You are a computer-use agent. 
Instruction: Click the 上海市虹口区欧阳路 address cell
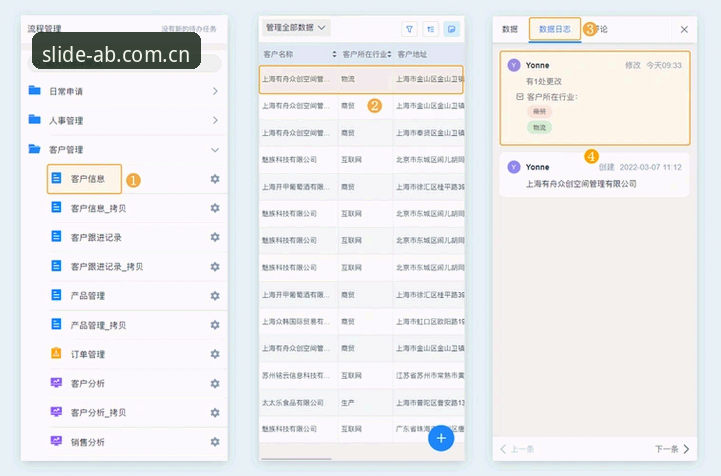430,321
